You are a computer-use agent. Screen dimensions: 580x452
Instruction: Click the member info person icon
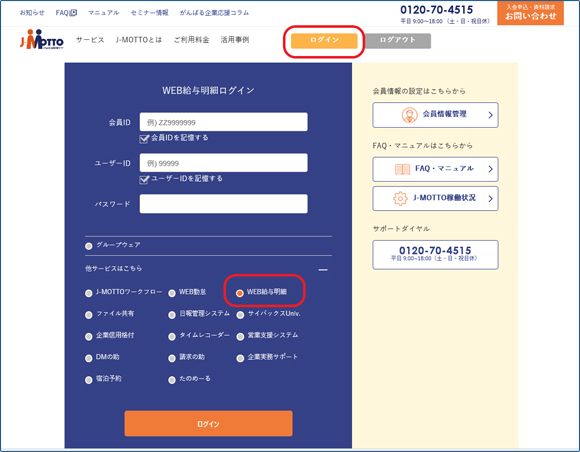coord(409,115)
